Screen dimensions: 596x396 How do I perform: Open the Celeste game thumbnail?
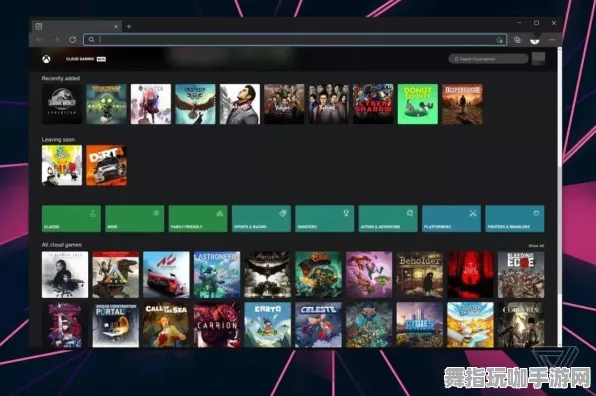(319, 325)
